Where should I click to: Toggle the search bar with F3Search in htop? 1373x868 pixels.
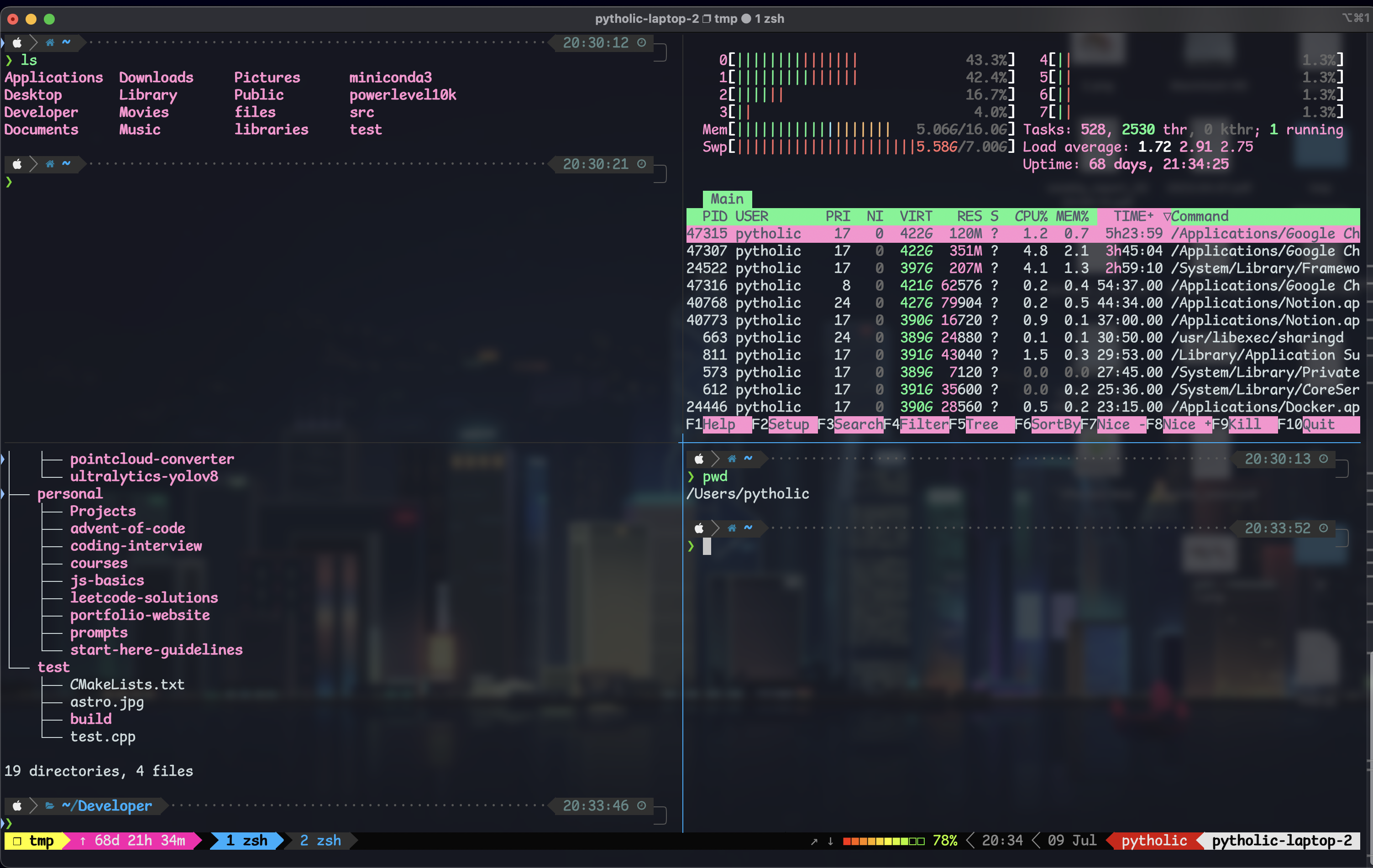[858, 424]
